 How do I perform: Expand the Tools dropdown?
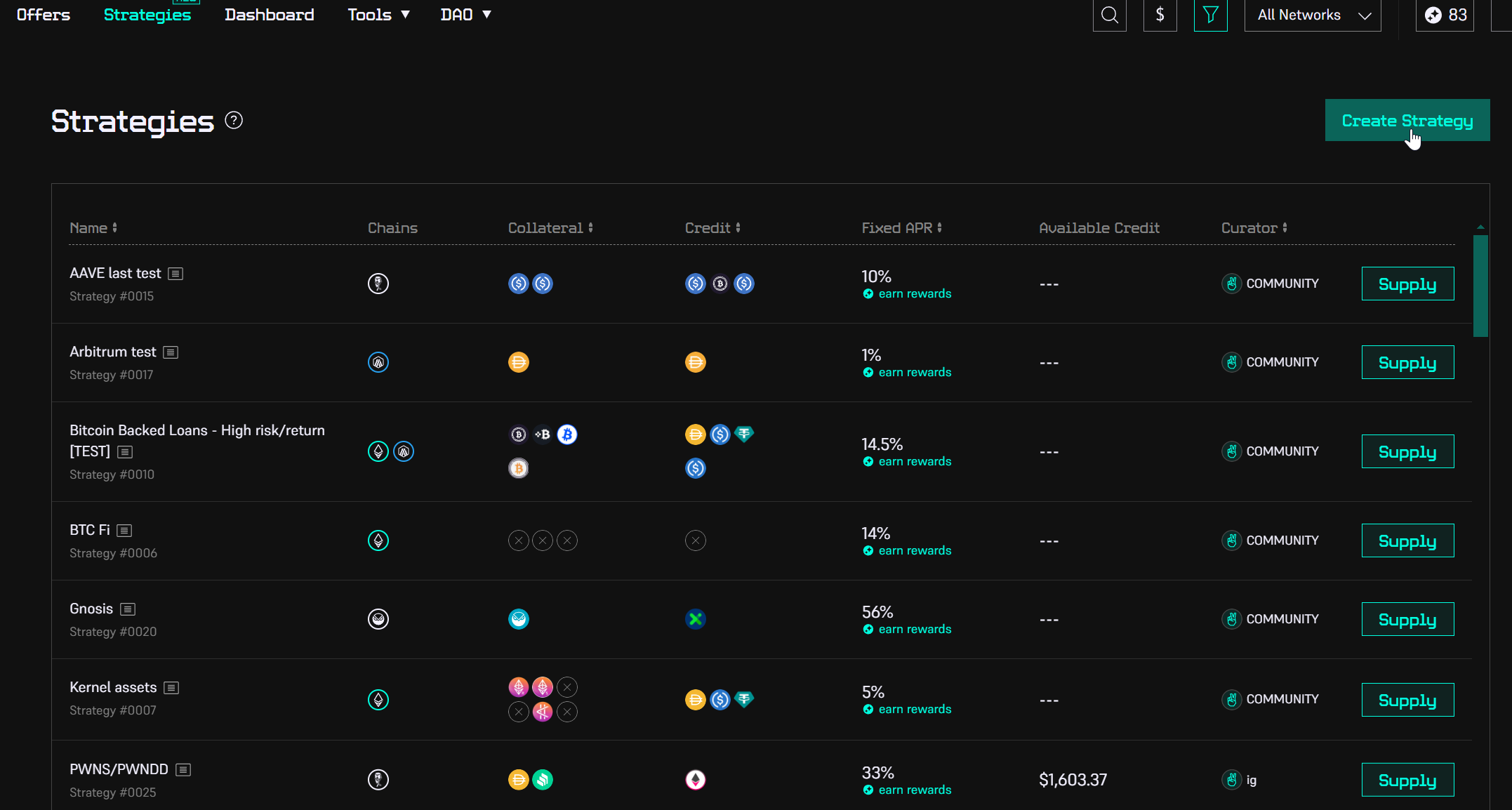[378, 14]
